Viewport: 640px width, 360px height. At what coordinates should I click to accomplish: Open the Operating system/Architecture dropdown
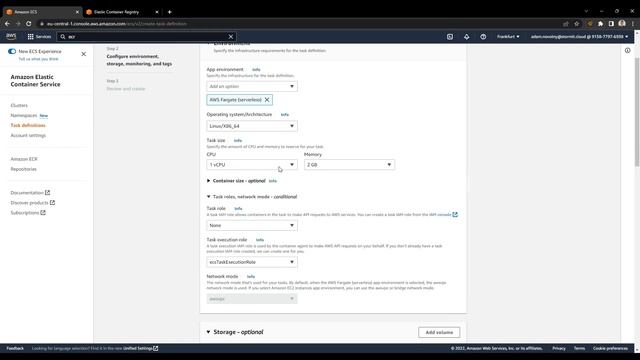click(252, 126)
